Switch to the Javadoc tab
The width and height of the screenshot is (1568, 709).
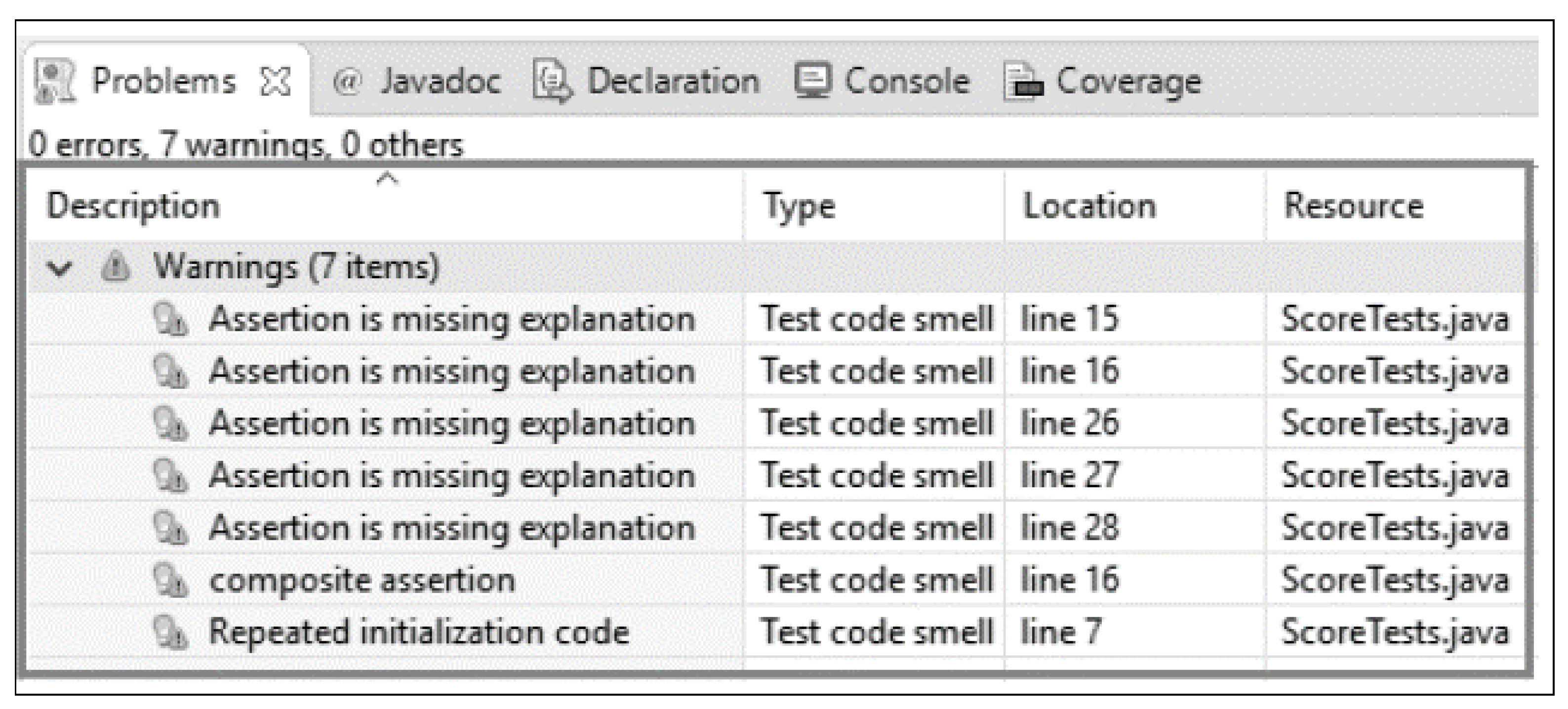click(x=440, y=82)
